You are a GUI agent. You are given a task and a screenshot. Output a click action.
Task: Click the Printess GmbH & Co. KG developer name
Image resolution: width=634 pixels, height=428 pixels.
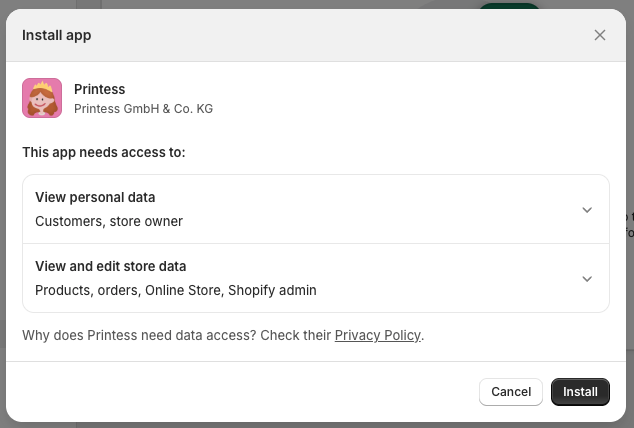pos(143,108)
